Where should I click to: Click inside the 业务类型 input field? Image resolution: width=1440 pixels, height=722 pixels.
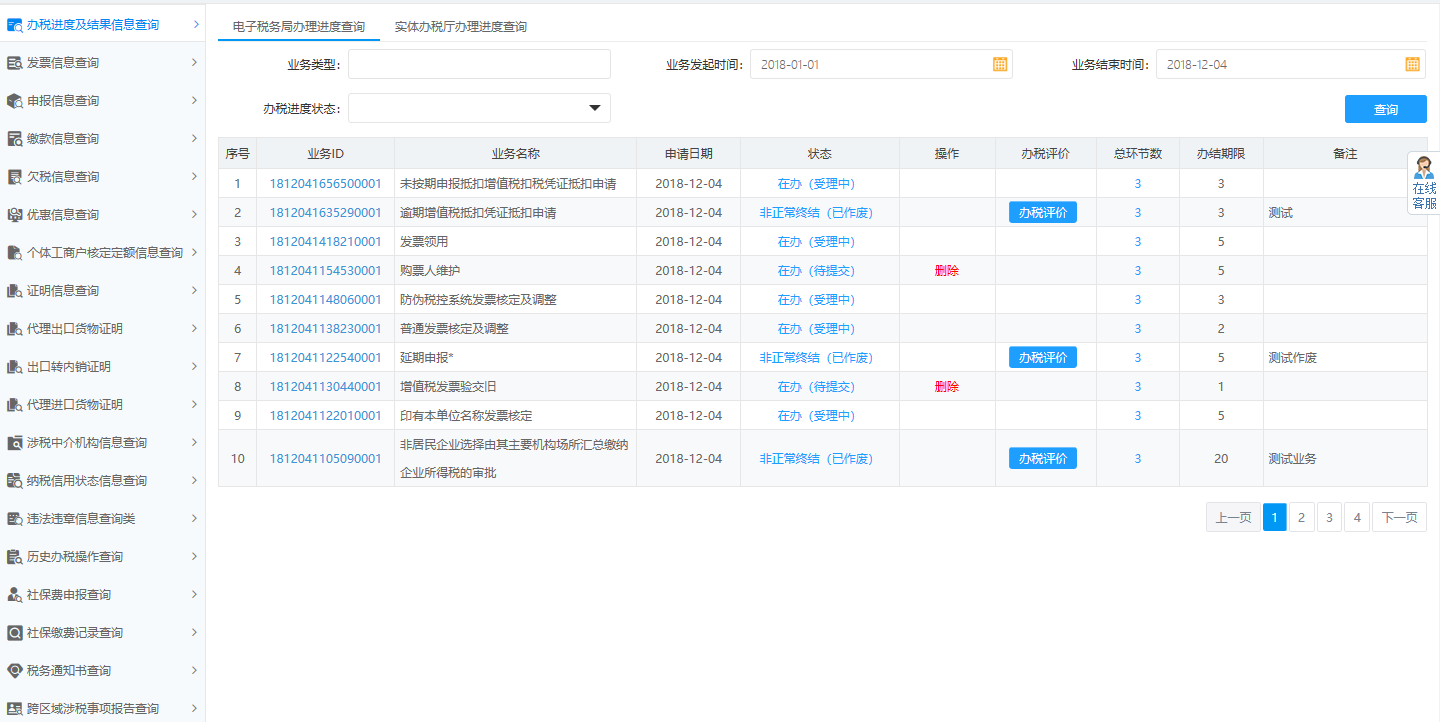pyautogui.click(x=479, y=63)
